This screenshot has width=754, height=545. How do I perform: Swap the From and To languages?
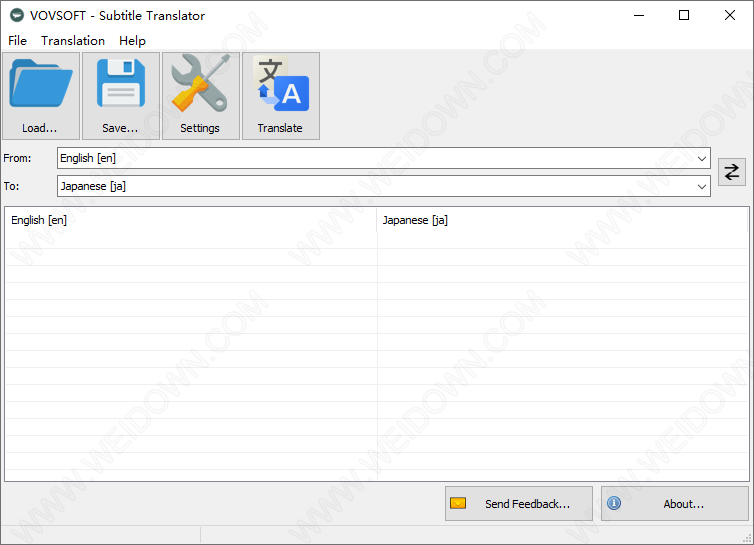pyautogui.click(x=731, y=172)
